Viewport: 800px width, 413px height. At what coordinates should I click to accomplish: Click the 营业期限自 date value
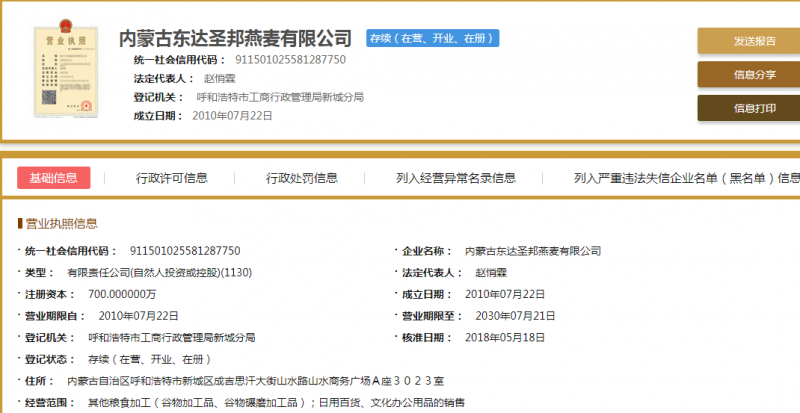point(138,316)
